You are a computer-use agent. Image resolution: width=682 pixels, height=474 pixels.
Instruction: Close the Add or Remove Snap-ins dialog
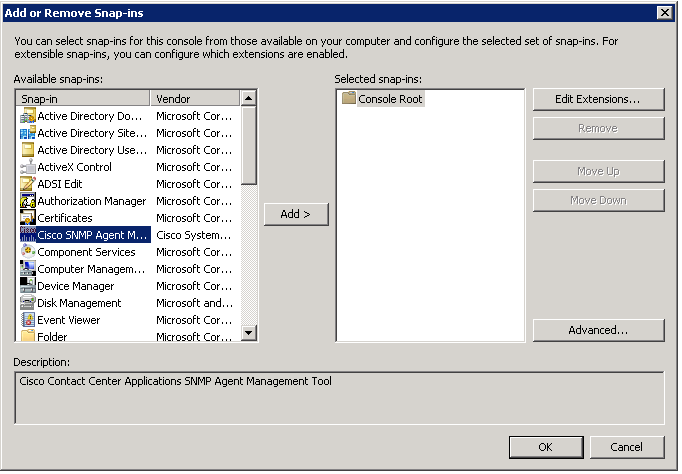[665, 13]
